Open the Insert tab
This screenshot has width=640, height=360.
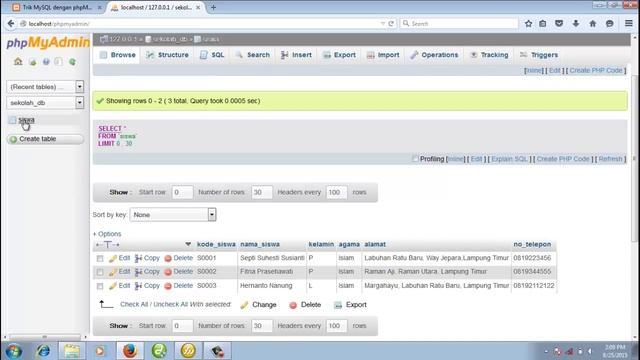296,55
